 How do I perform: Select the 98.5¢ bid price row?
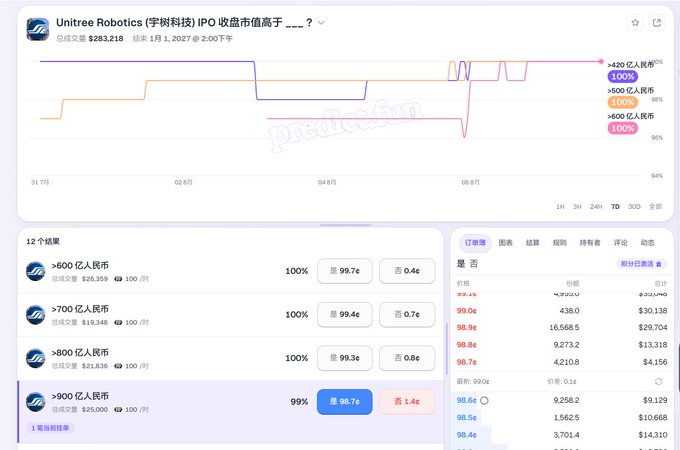click(x=562, y=417)
